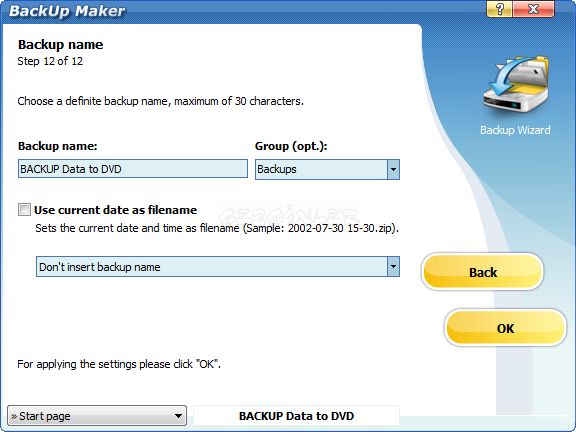
Task: Click the Backup Wizard label
Action: (515, 130)
